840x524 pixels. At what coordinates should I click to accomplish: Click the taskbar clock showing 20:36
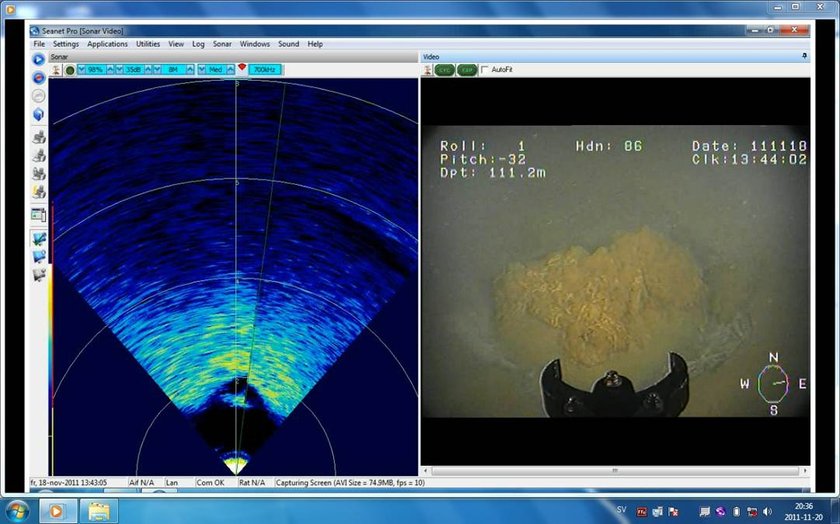click(x=804, y=511)
